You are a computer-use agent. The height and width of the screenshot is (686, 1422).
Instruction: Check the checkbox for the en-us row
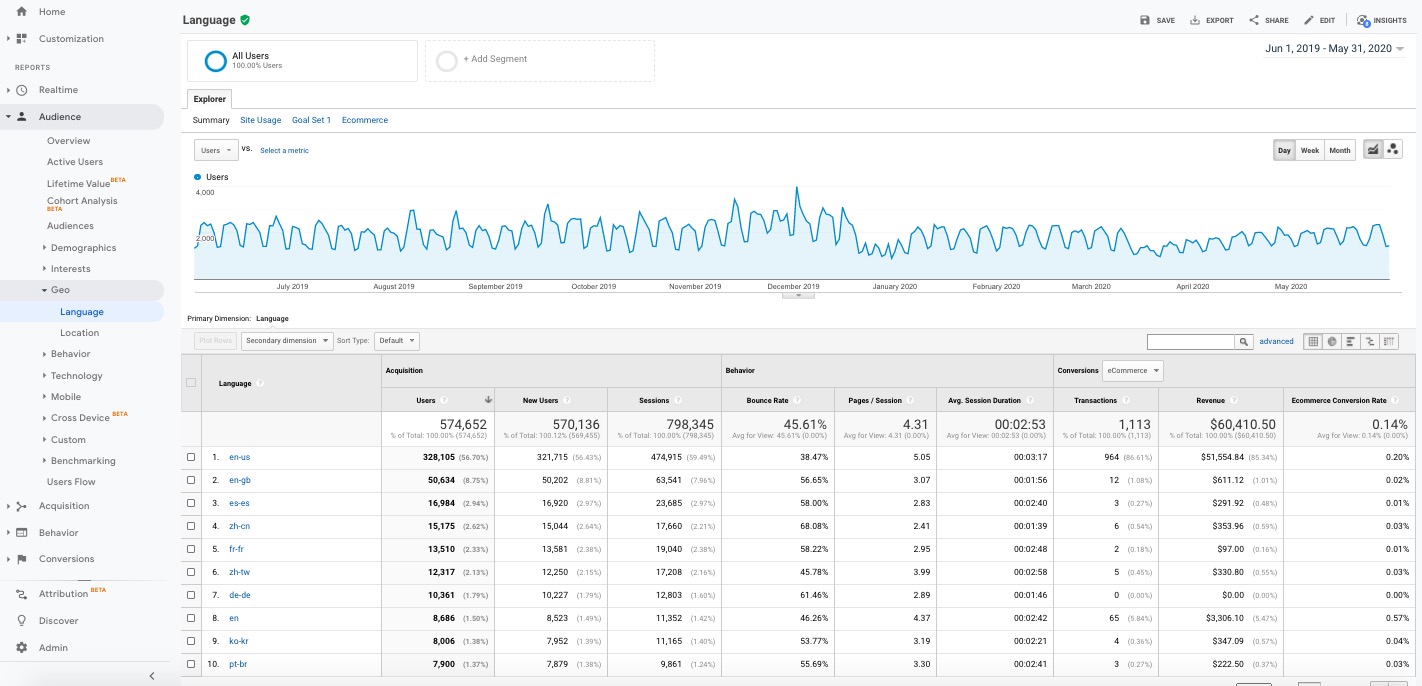point(191,457)
